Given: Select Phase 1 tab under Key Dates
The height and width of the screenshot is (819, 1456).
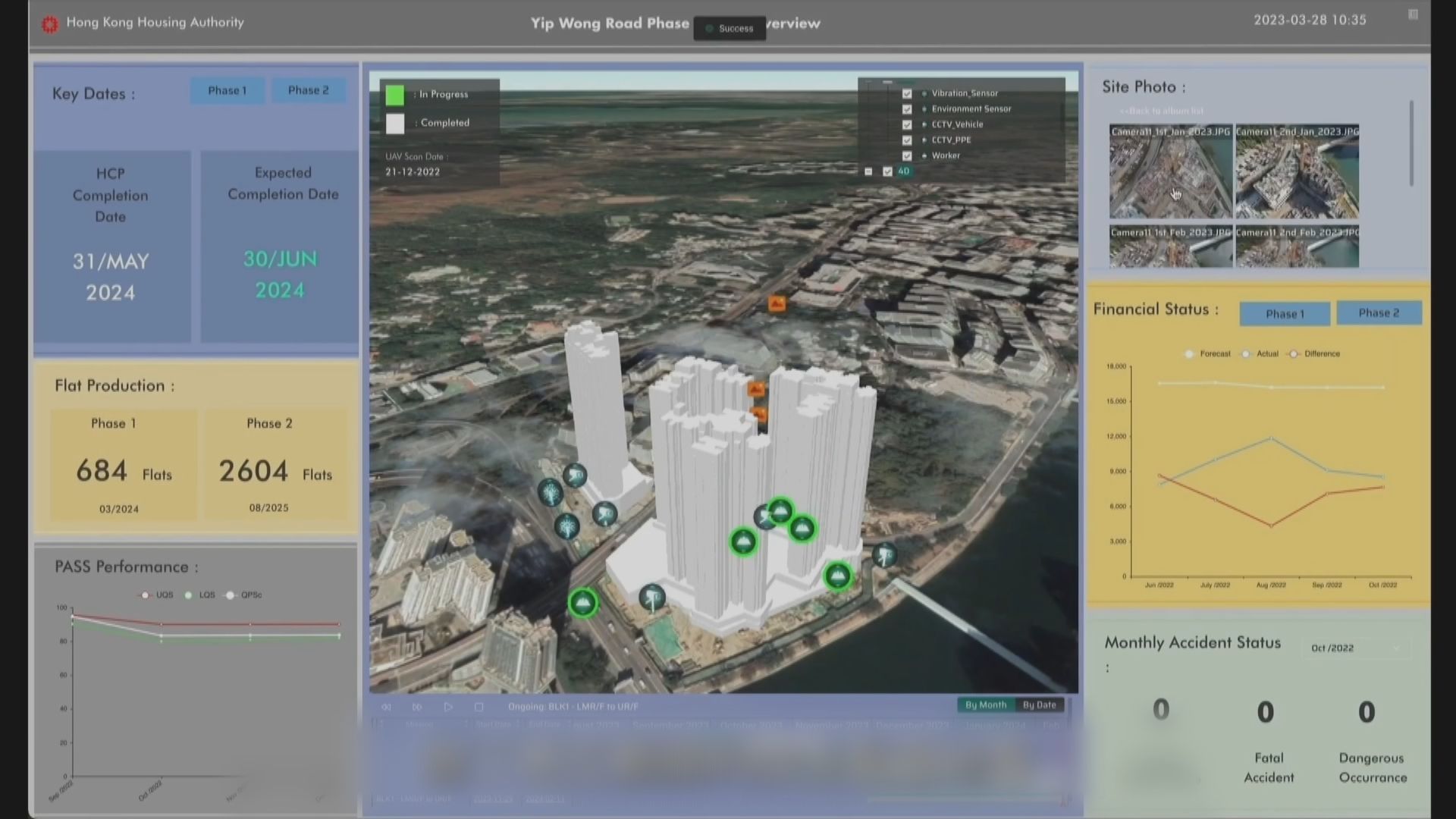Looking at the screenshot, I should point(227,90).
